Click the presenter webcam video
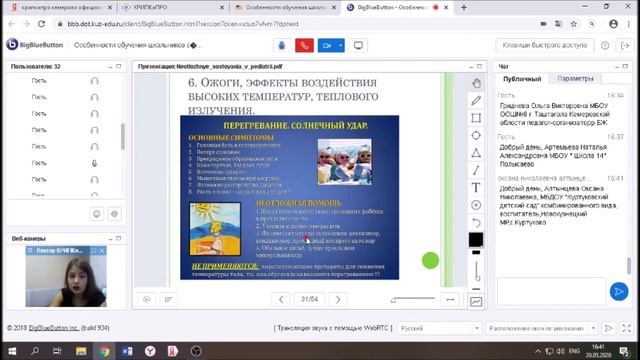Viewport: 640px width, 360px height. coord(66,280)
